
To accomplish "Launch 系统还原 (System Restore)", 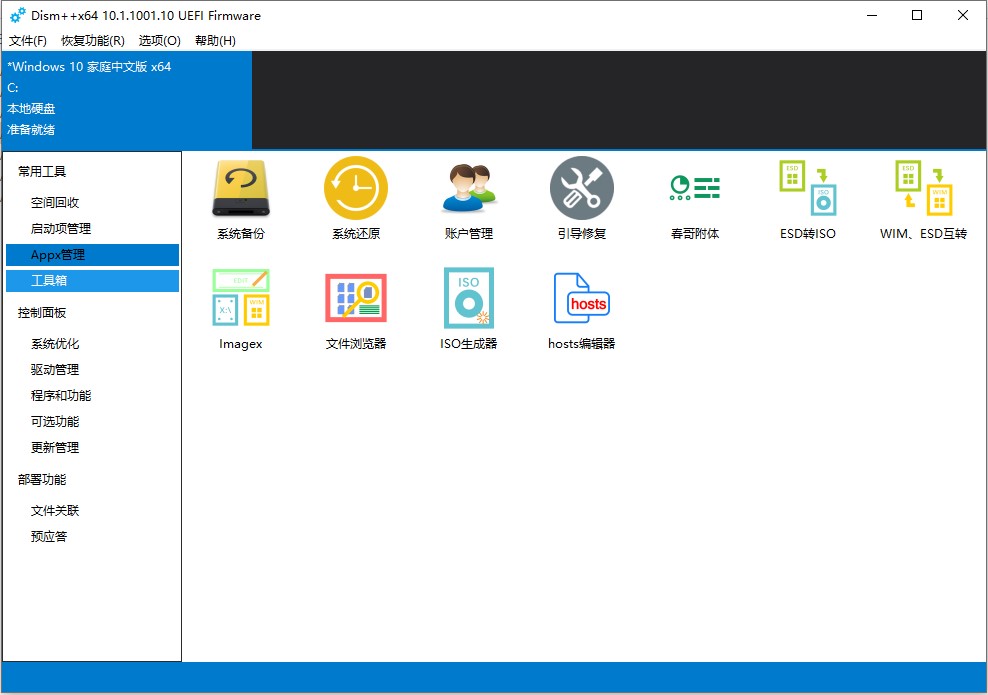I will pos(355,197).
